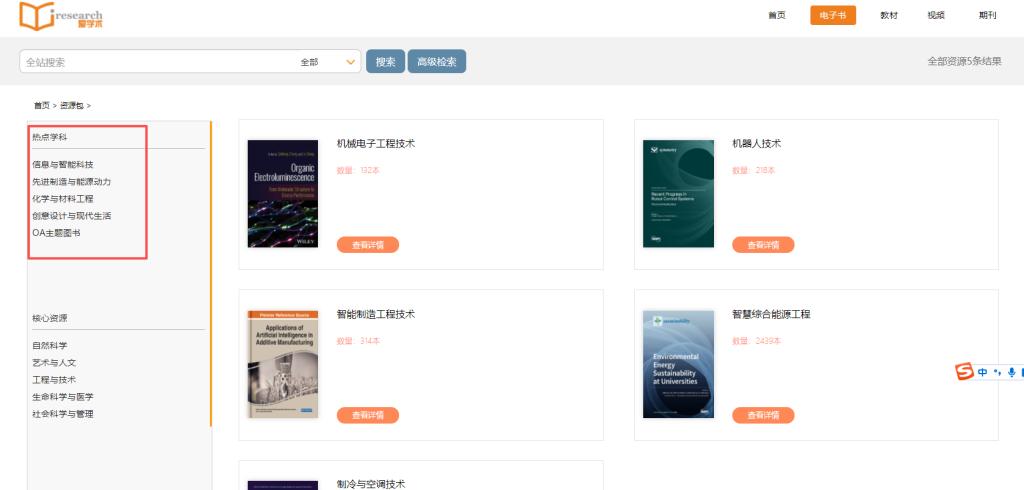Open the 视频 navigation tab
The image size is (1024, 490).
(936, 16)
